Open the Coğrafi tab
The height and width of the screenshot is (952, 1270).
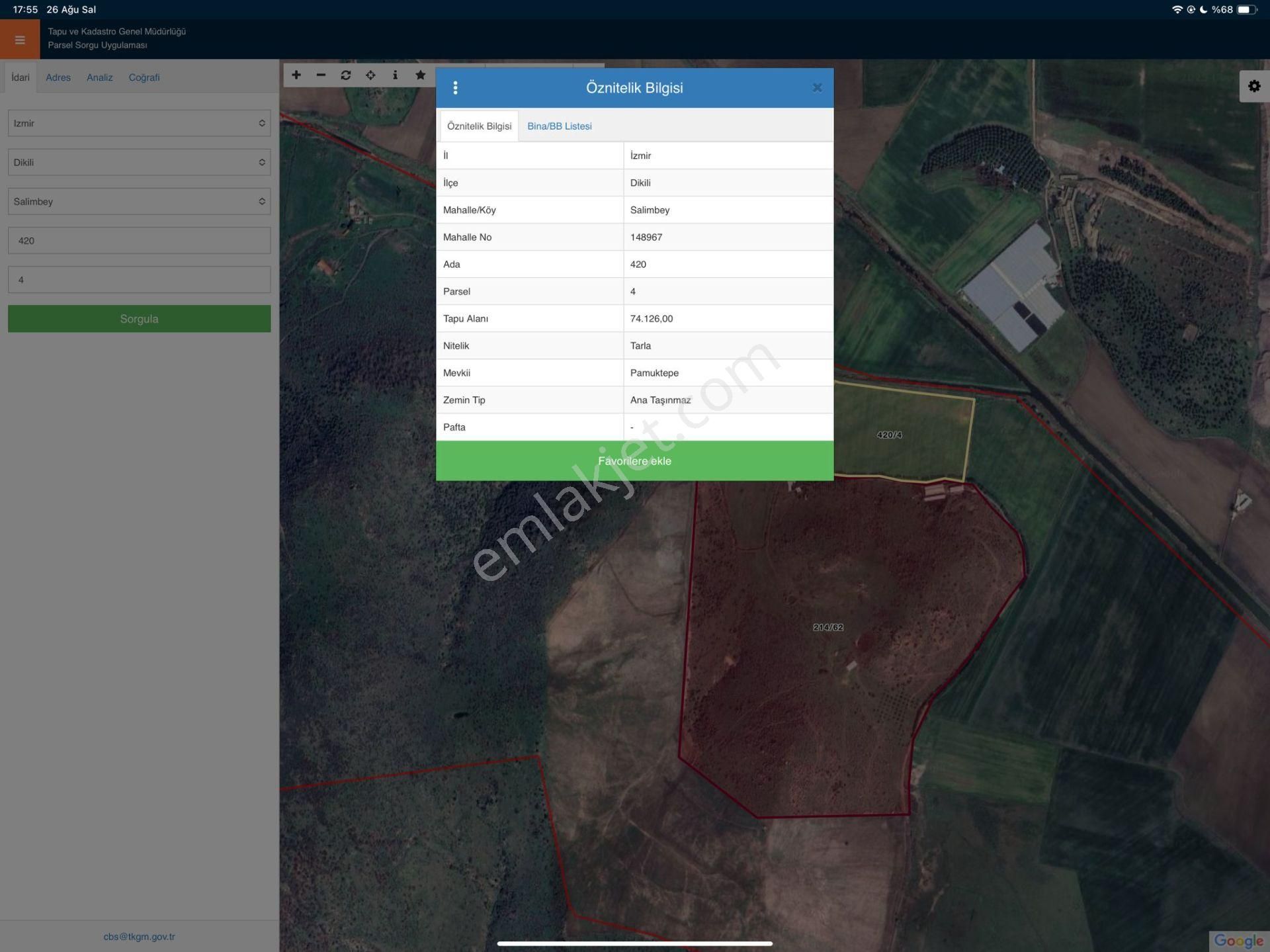point(144,77)
